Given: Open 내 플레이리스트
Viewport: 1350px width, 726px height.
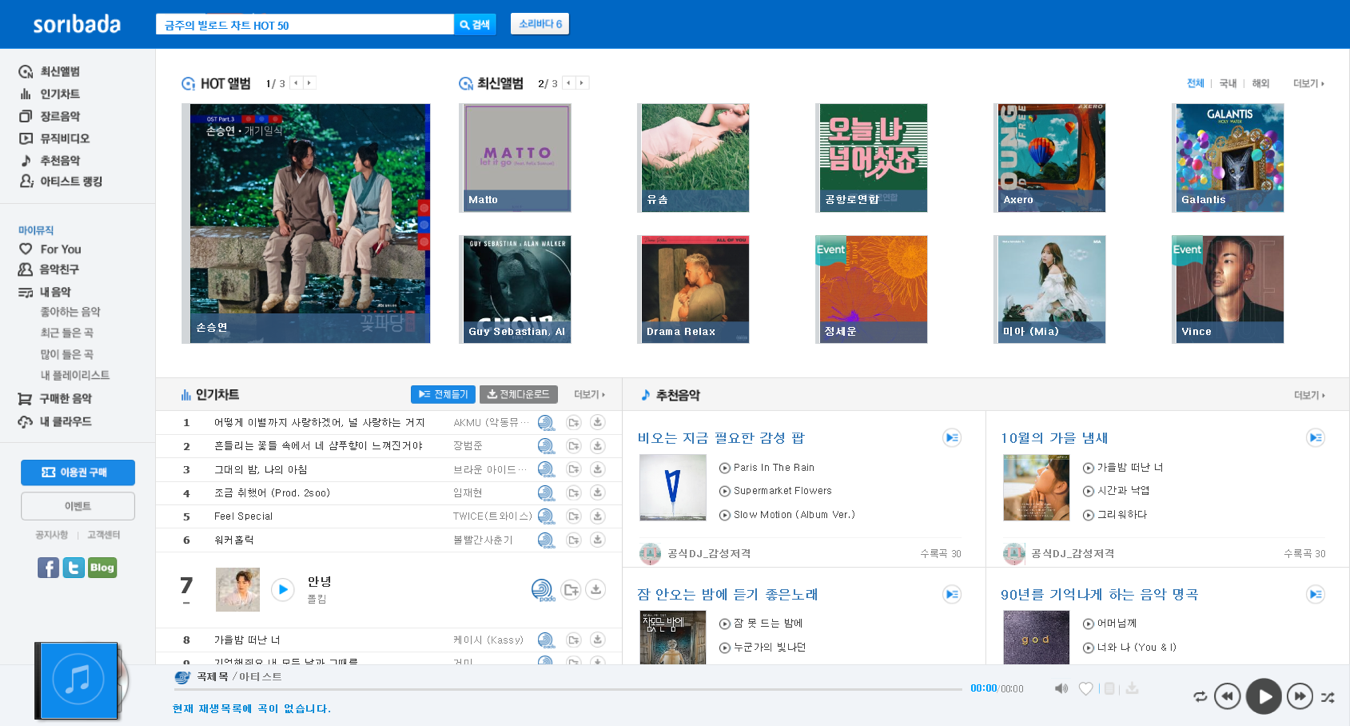Looking at the screenshot, I should pyautogui.click(x=75, y=375).
